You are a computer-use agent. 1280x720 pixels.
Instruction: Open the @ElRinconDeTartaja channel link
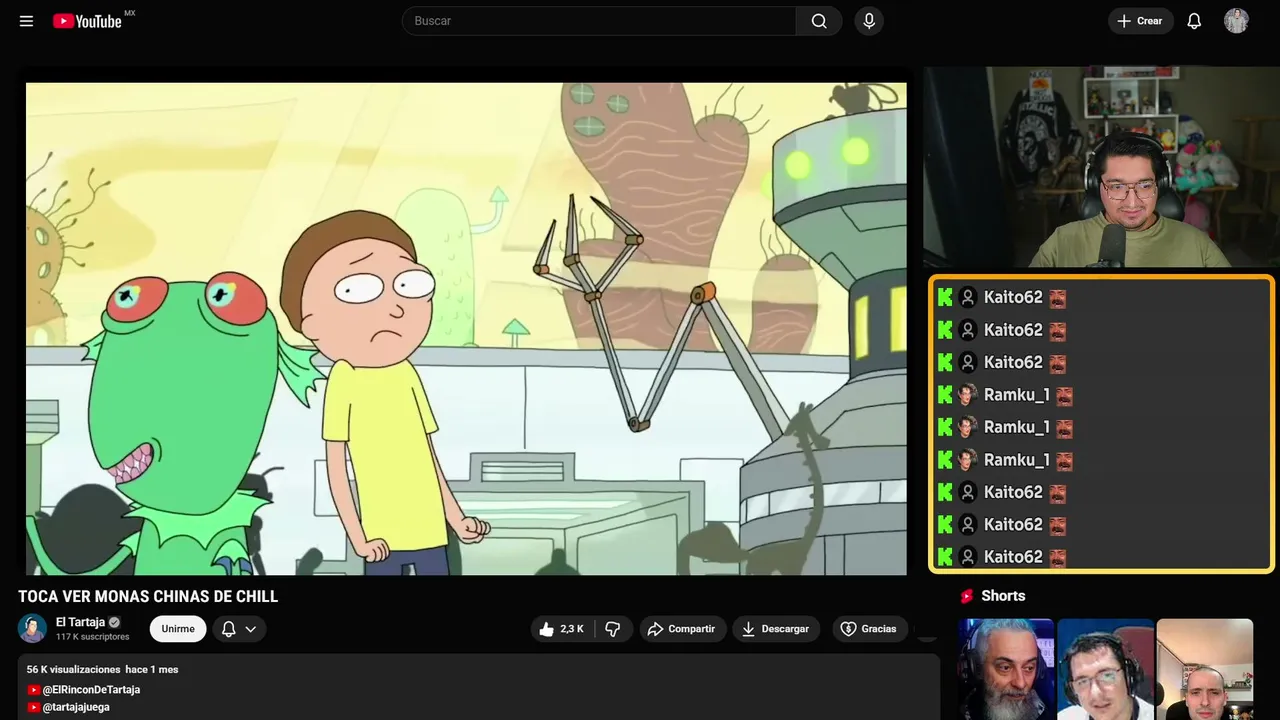pos(91,690)
